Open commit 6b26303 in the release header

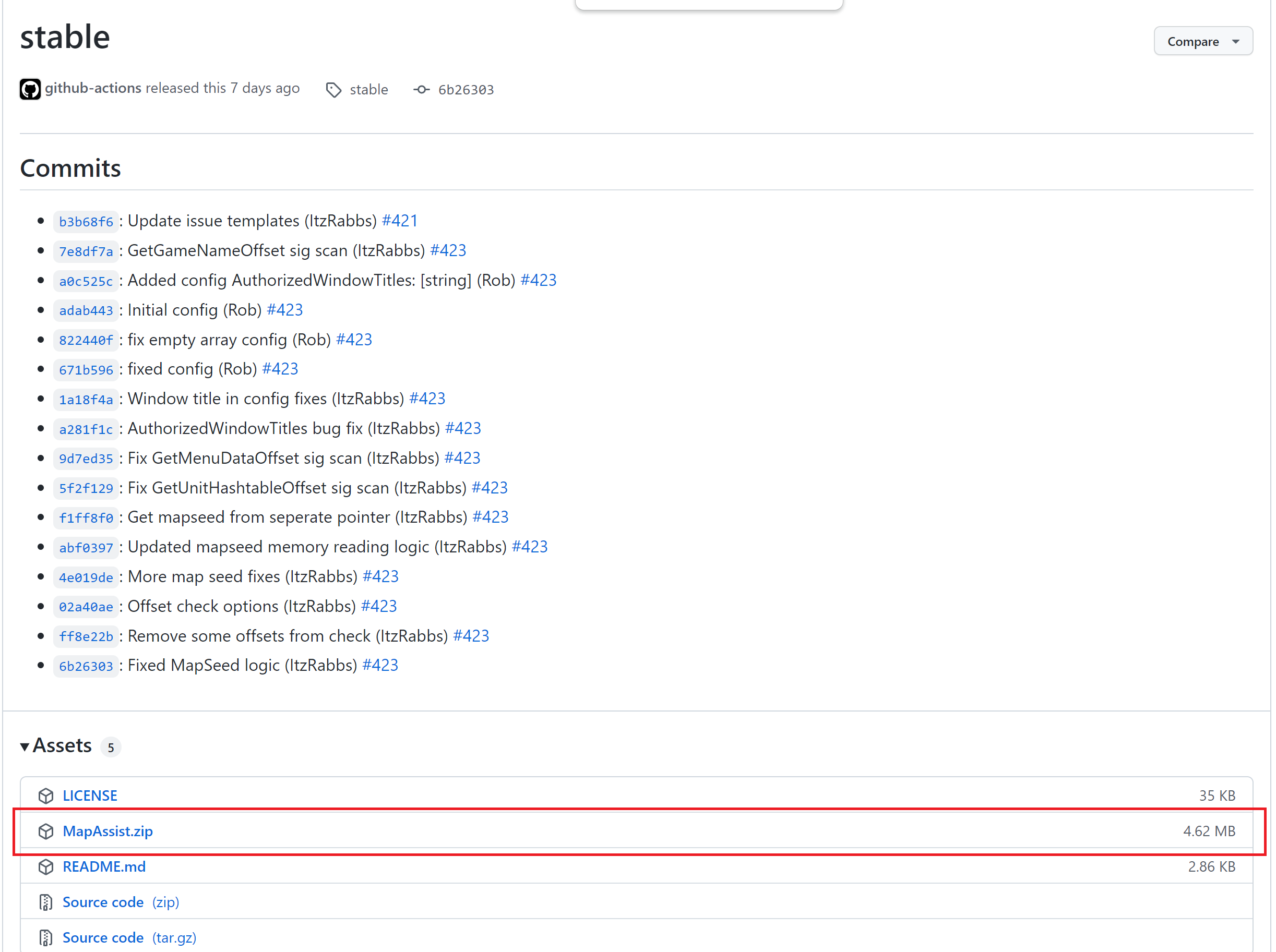[466, 90]
